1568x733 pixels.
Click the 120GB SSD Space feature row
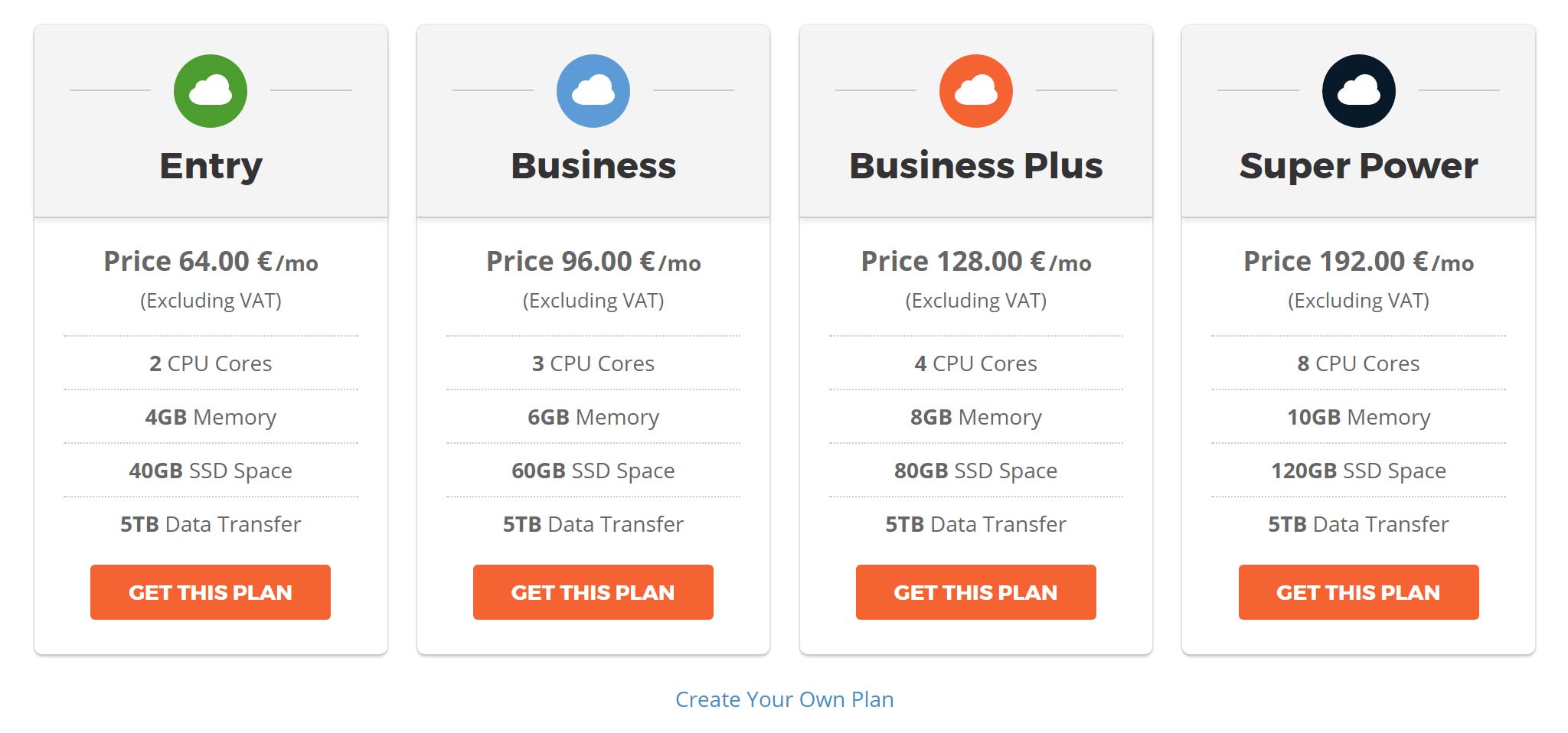pyautogui.click(x=1359, y=471)
